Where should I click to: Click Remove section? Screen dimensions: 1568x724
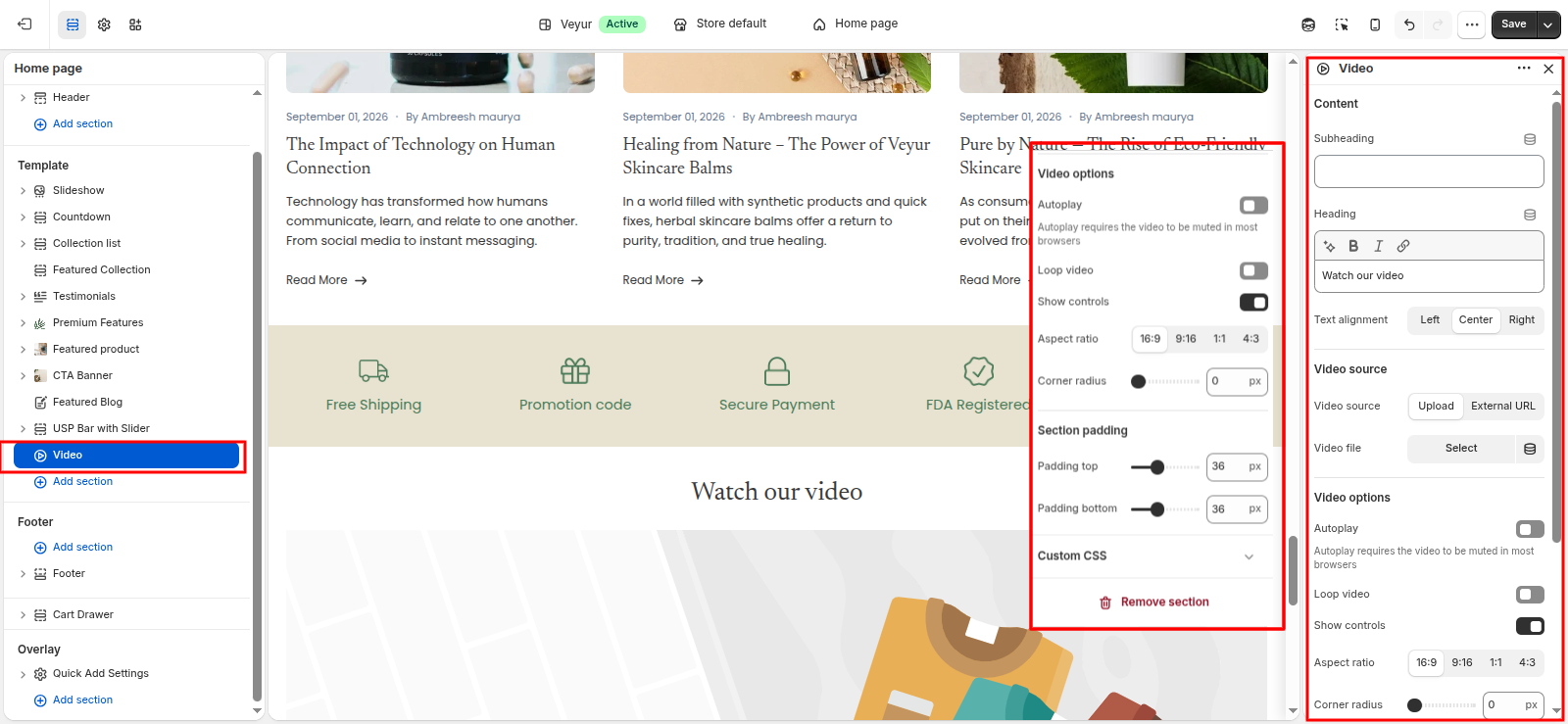coord(1154,603)
